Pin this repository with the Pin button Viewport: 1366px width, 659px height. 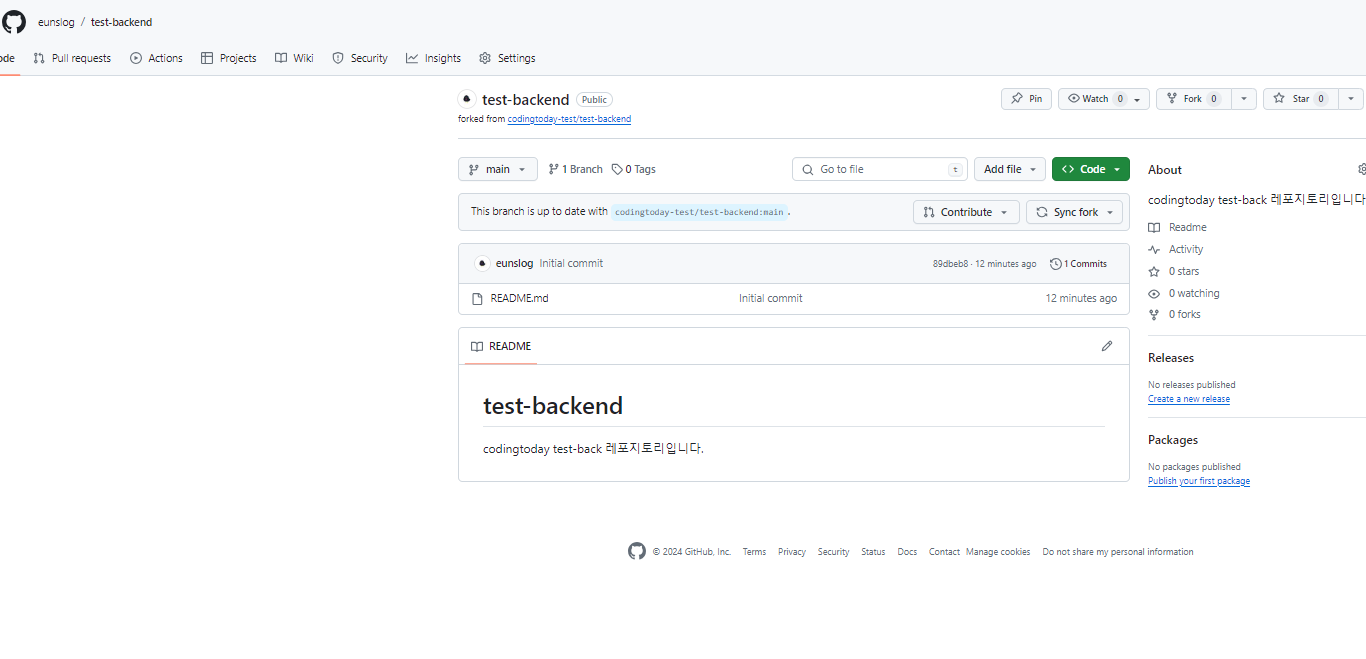(1026, 99)
